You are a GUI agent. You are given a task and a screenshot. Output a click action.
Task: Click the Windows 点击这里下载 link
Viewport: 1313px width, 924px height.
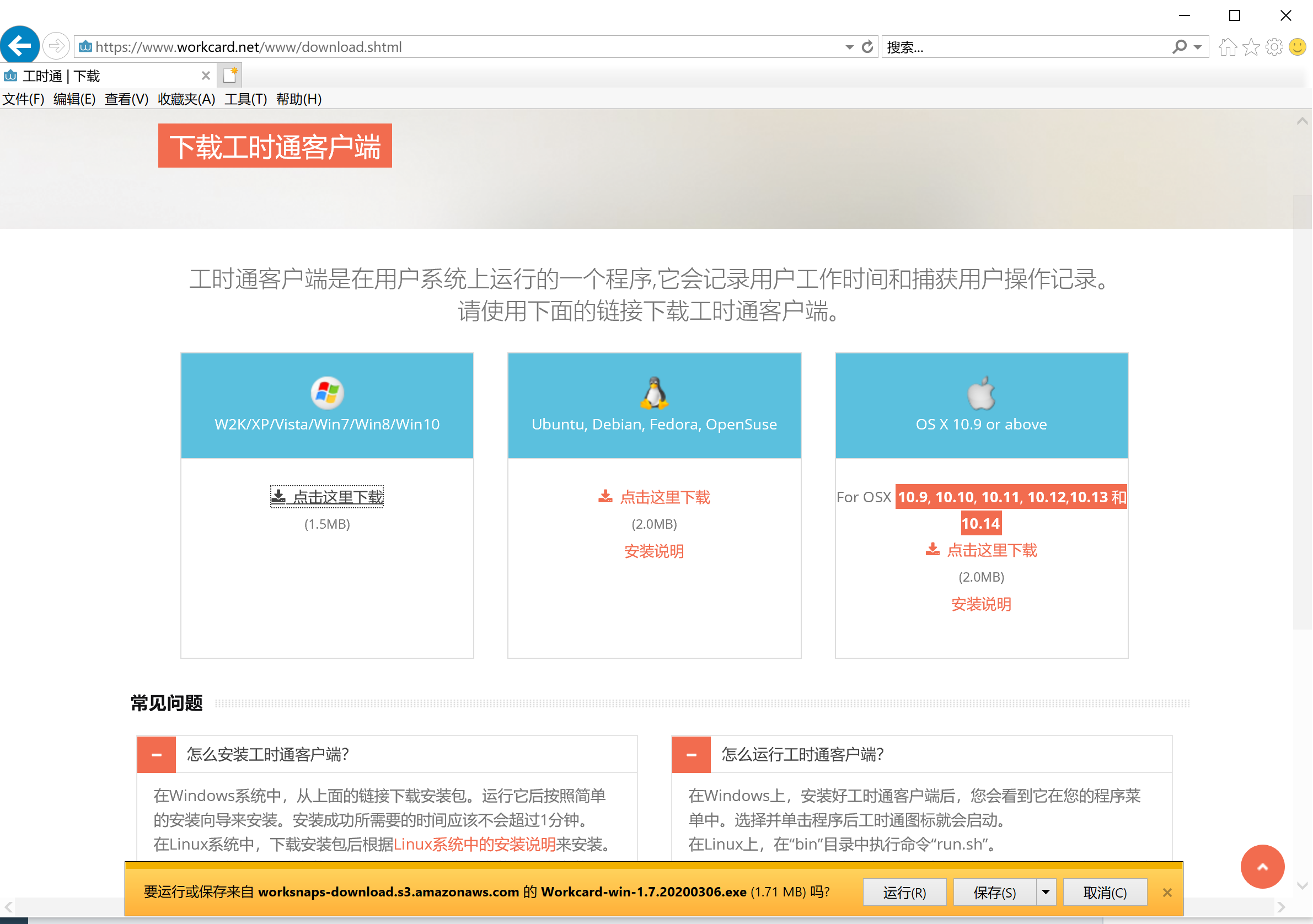tap(327, 496)
